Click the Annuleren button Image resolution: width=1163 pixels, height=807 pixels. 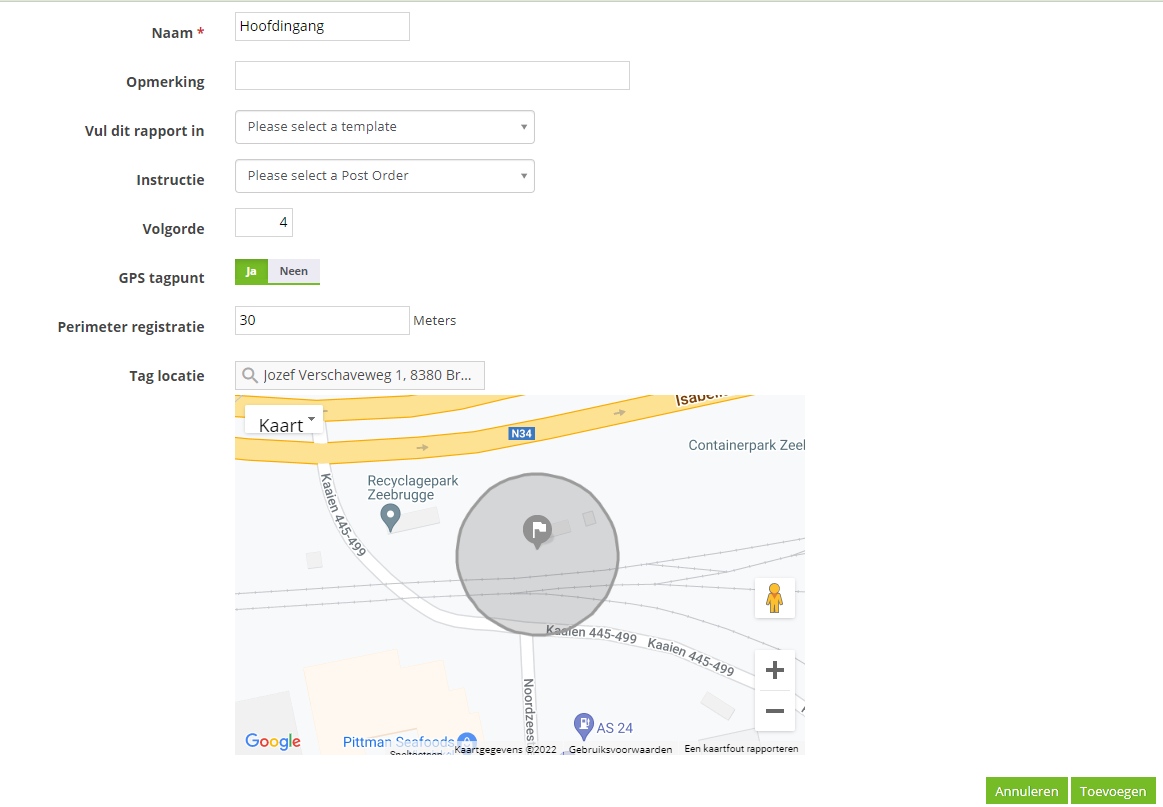point(1027,791)
